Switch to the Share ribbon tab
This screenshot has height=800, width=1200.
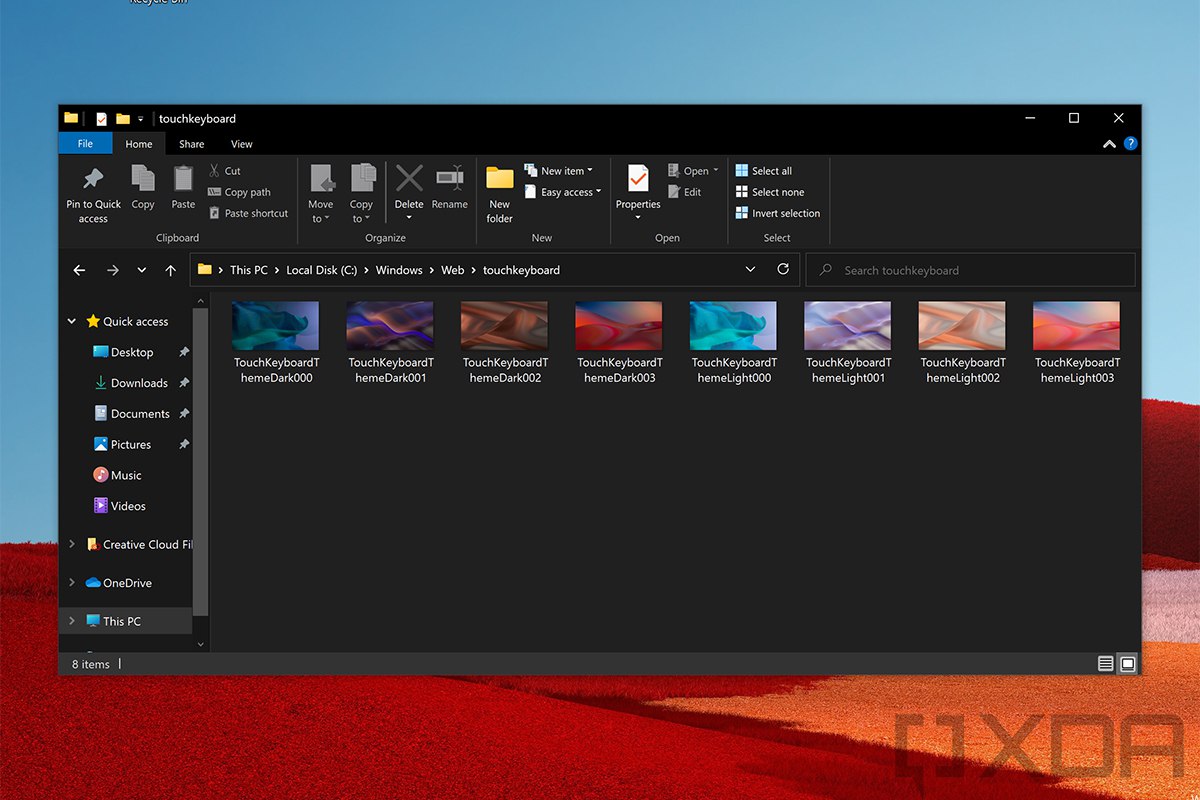pos(192,144)
